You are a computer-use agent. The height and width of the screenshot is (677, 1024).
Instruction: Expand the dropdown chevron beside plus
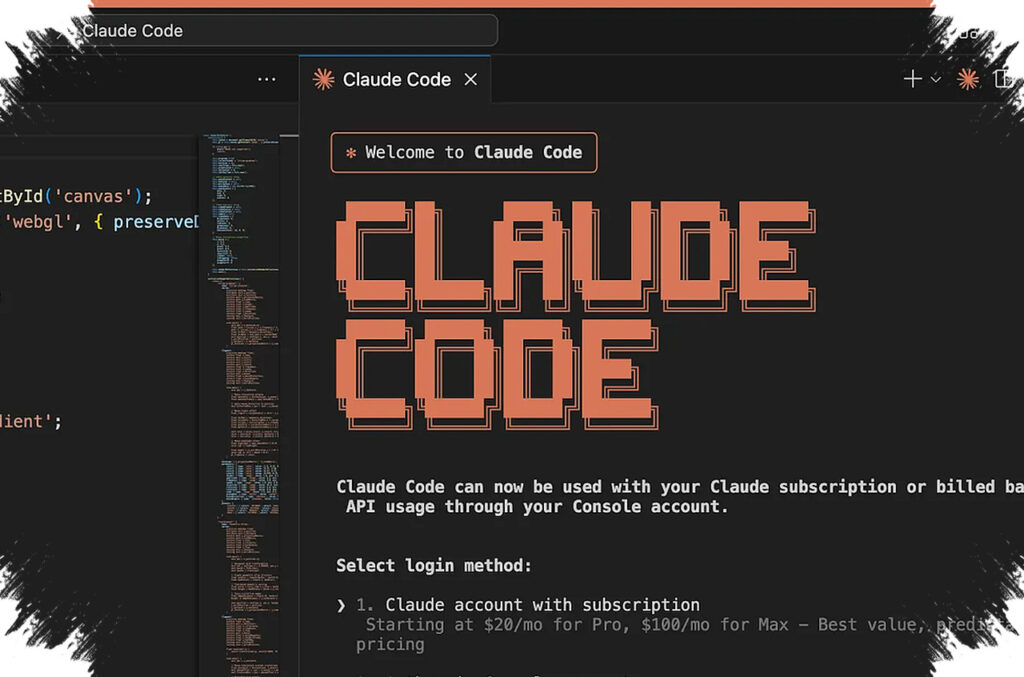(936, 80)
